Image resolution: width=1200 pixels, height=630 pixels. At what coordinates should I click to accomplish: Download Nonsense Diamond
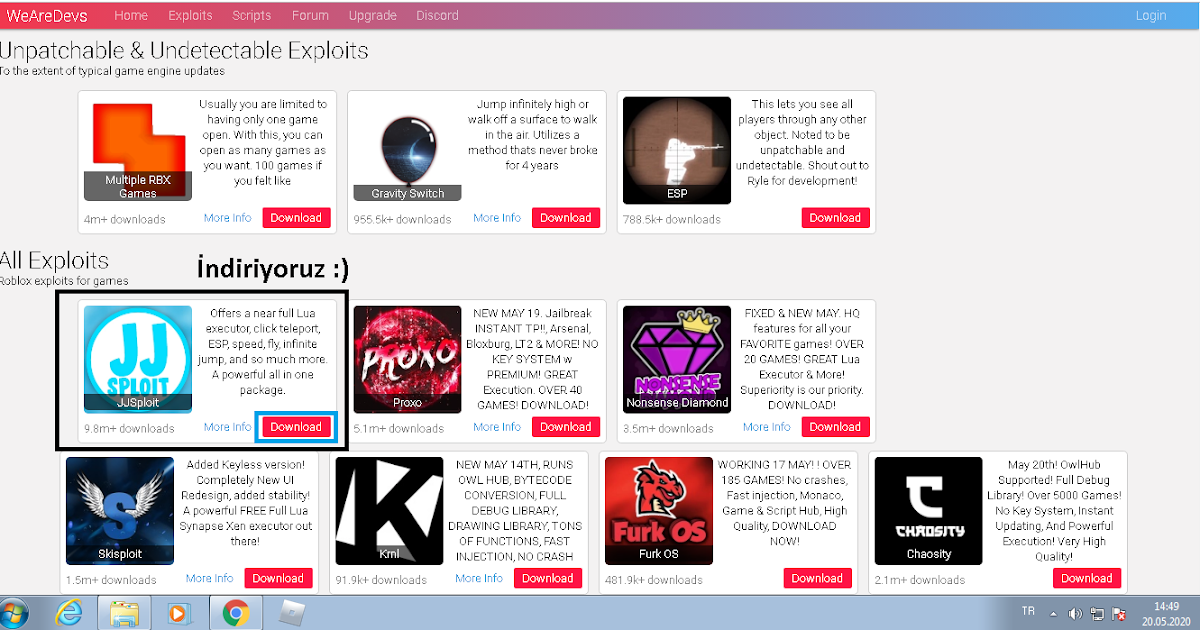[835, 427]
